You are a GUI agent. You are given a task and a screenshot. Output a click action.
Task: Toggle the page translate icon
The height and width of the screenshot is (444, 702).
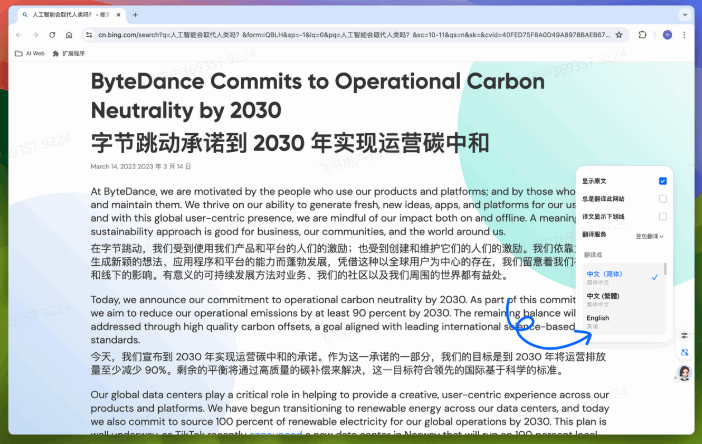684,353
